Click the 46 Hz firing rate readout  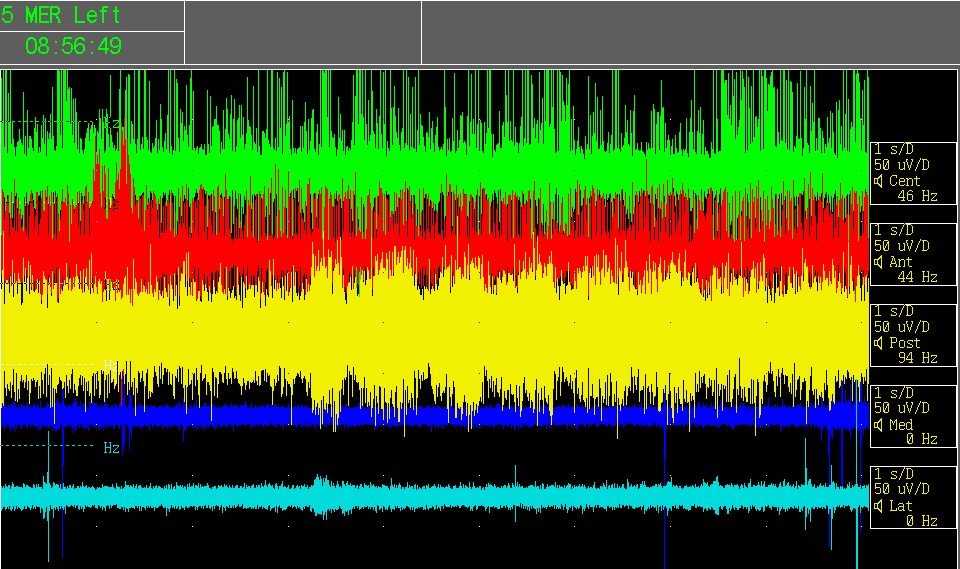point(917,197)
